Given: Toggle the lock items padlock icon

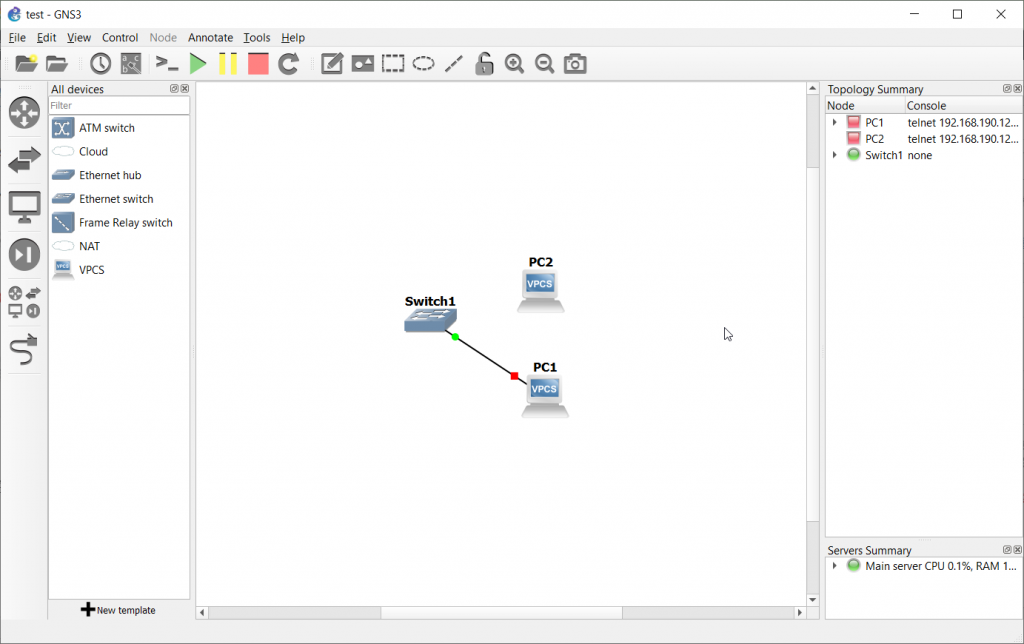Looking at the screenshot, I should [484, 63].
